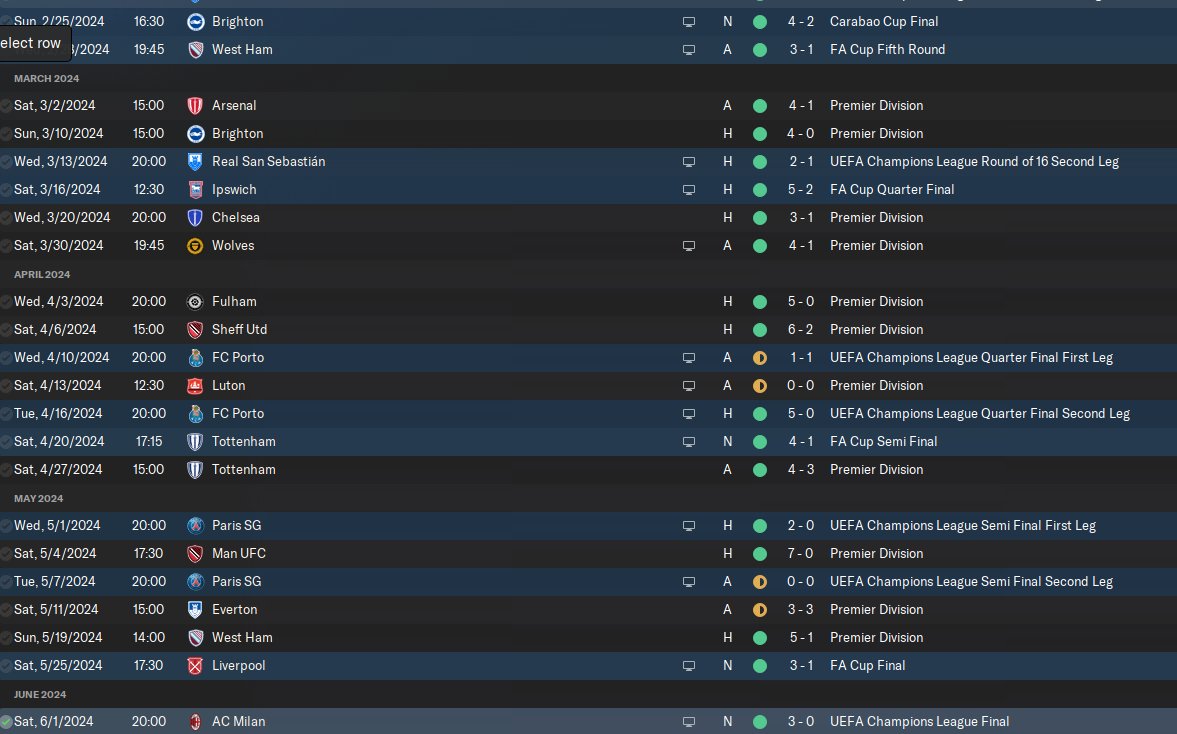Open the 7 - 0 score against Man UFC
The height and width of the screenshot is (734, 1177).
800,554
